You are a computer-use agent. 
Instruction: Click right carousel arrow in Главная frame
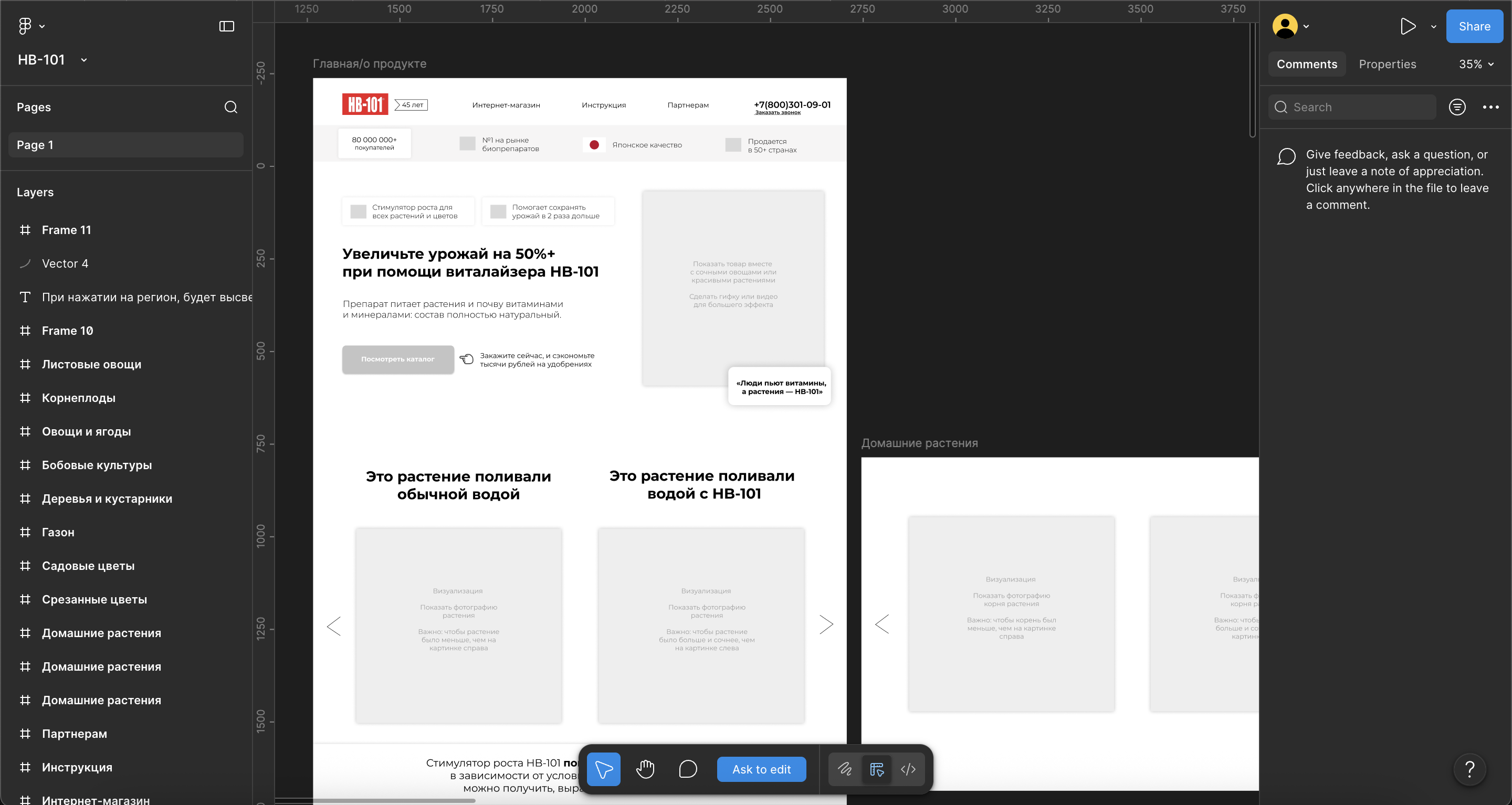coord(826,625)
